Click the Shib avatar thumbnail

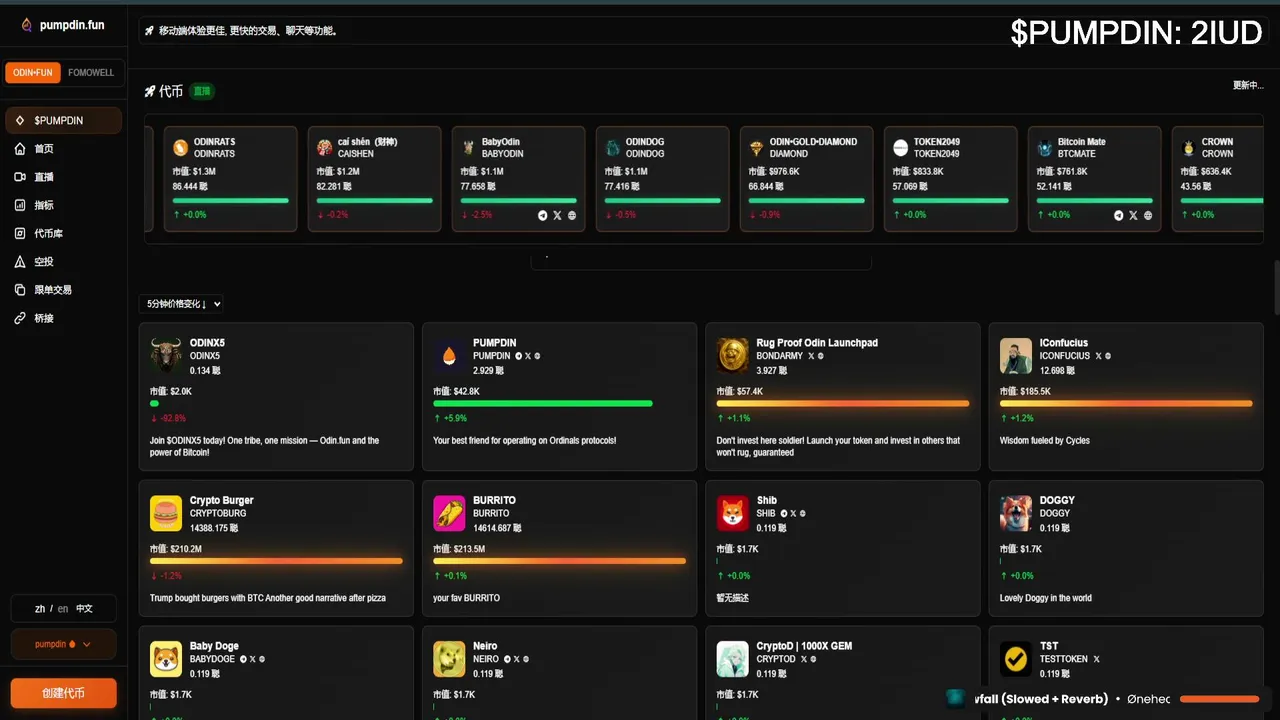click(733, 513)
